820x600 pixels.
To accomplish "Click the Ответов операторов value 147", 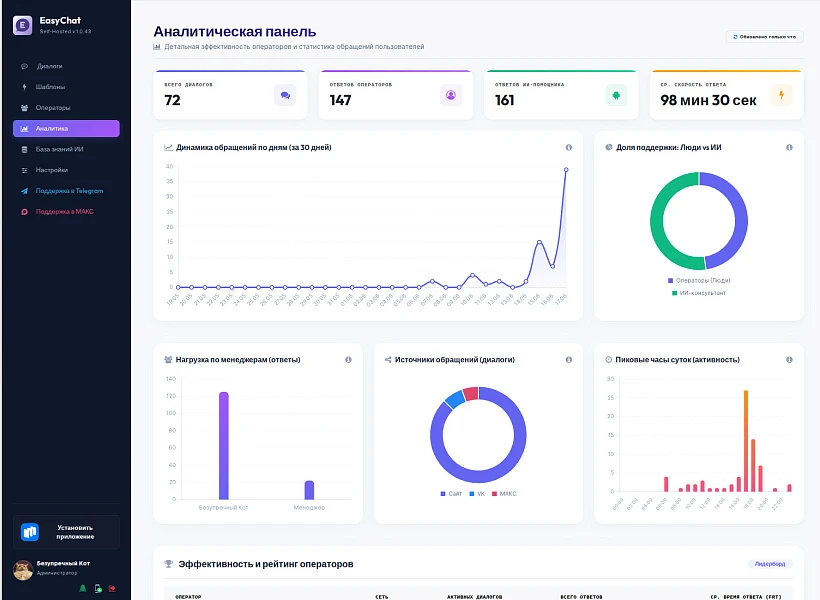I will pyautogui.click(x=340, y=100).
